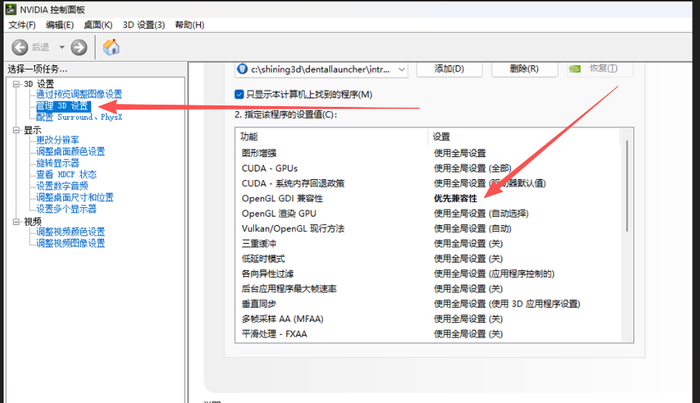Click the 设置 column header
This screenshot has width=700, height=403.
[524, 137]
